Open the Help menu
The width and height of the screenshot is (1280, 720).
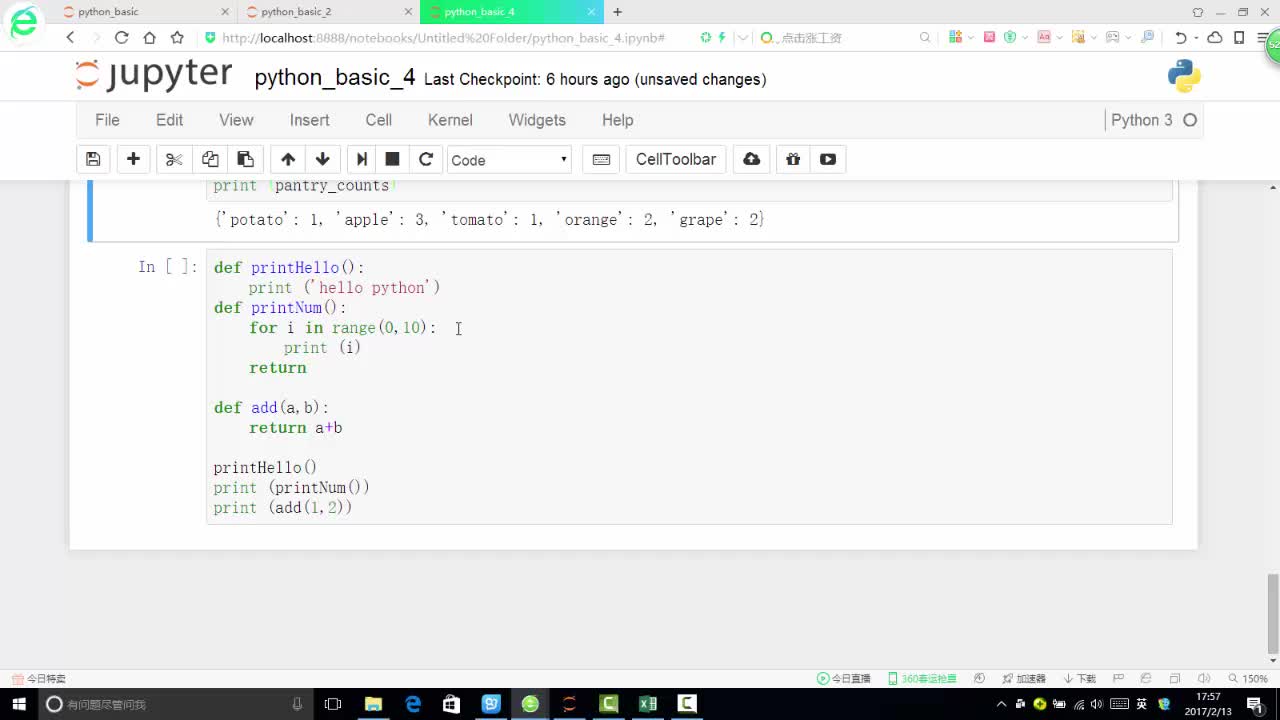click(x=618, y=120)
